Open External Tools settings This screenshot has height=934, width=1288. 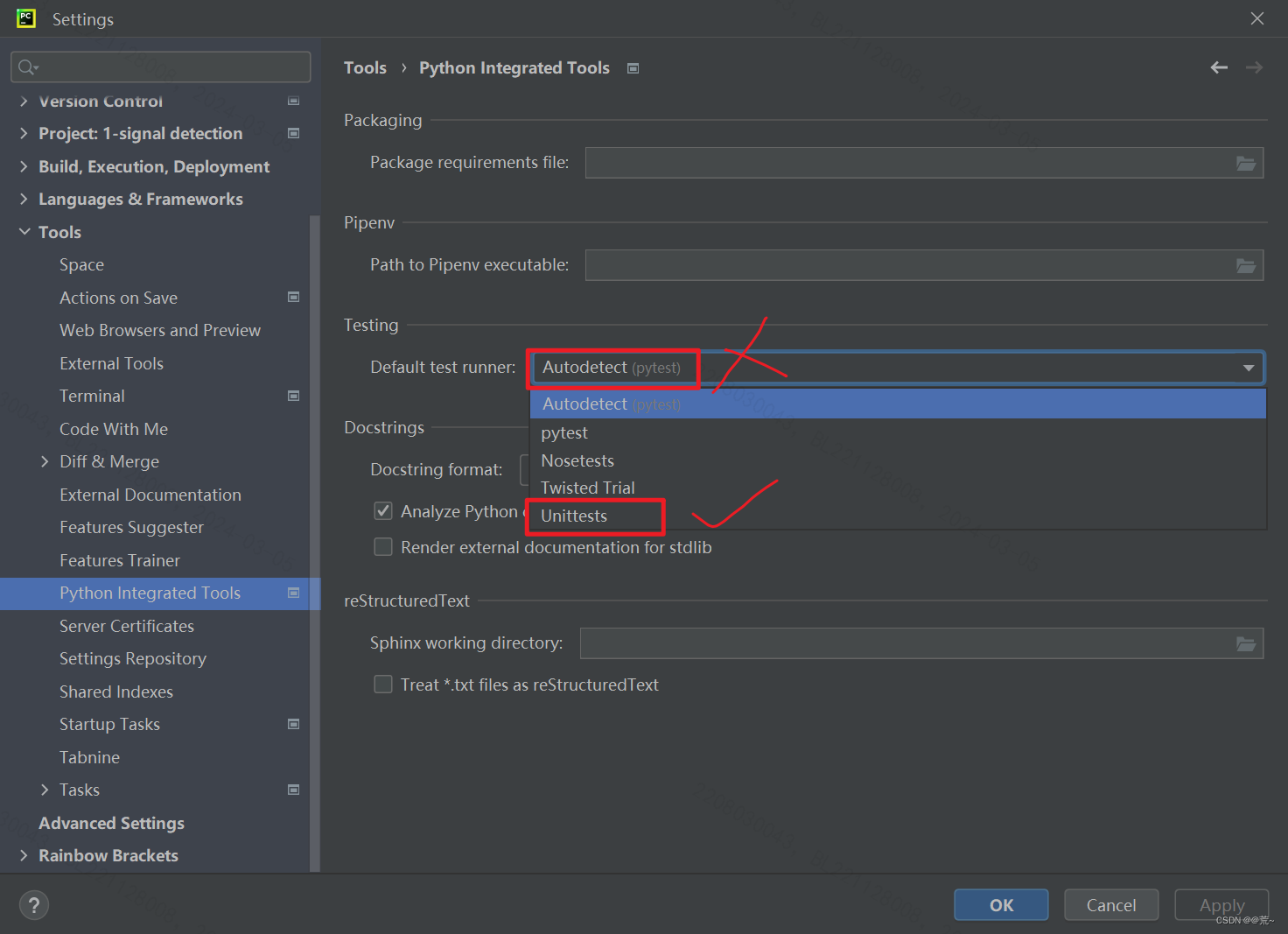click(111, 363)
